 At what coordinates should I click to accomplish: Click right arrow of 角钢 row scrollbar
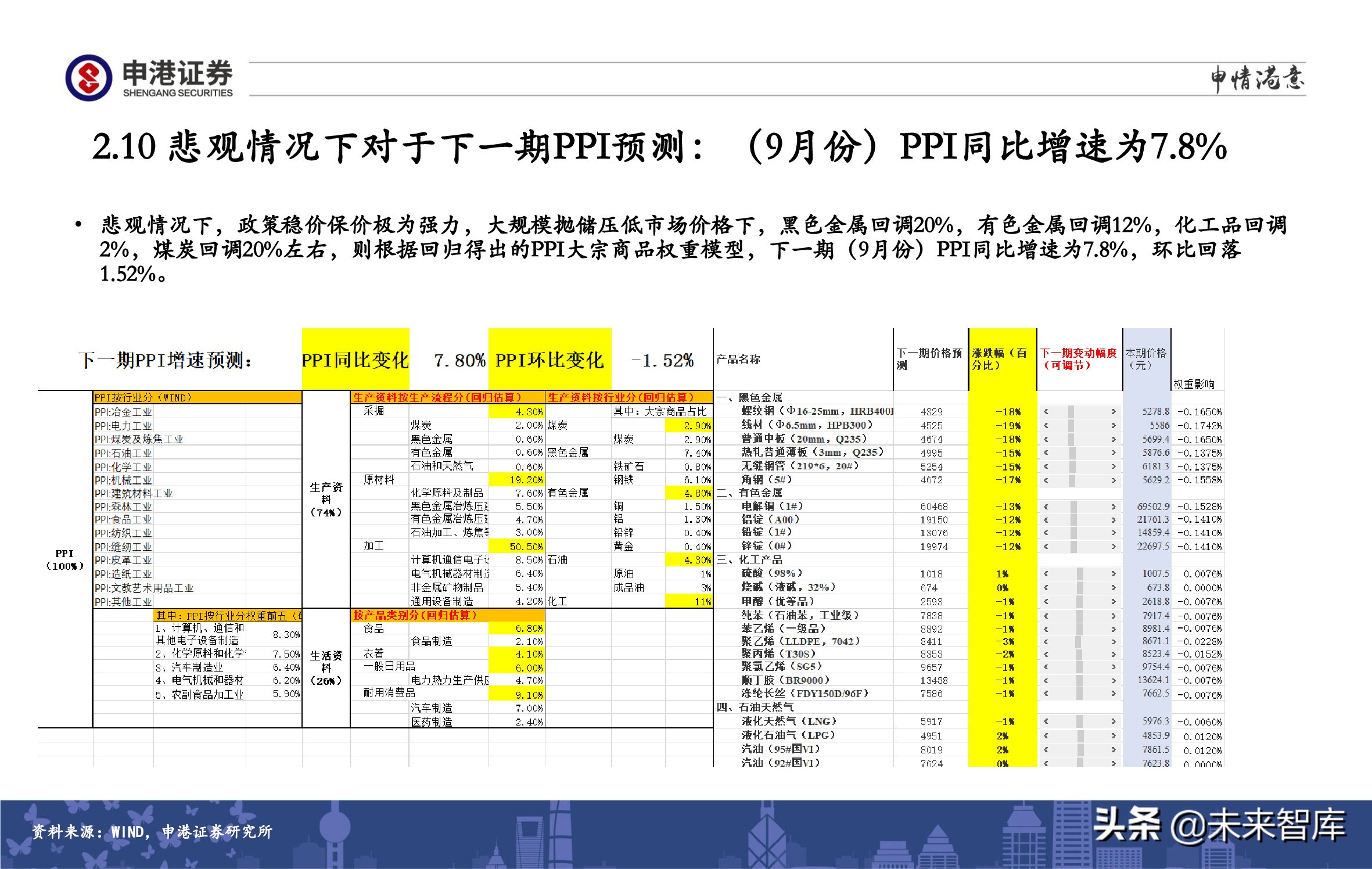click(1114, 480)
